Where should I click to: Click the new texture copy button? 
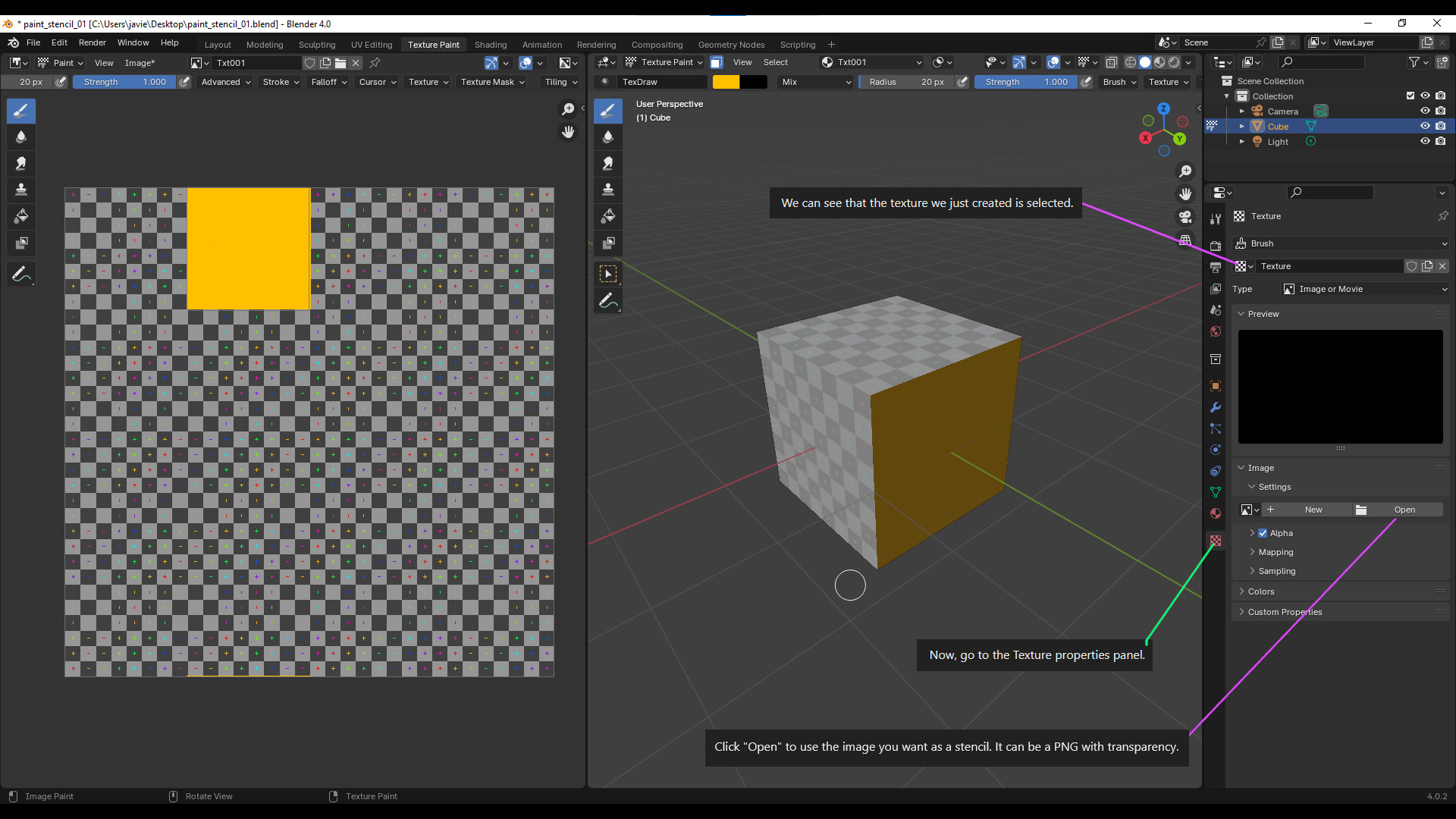click(1427, 266)
